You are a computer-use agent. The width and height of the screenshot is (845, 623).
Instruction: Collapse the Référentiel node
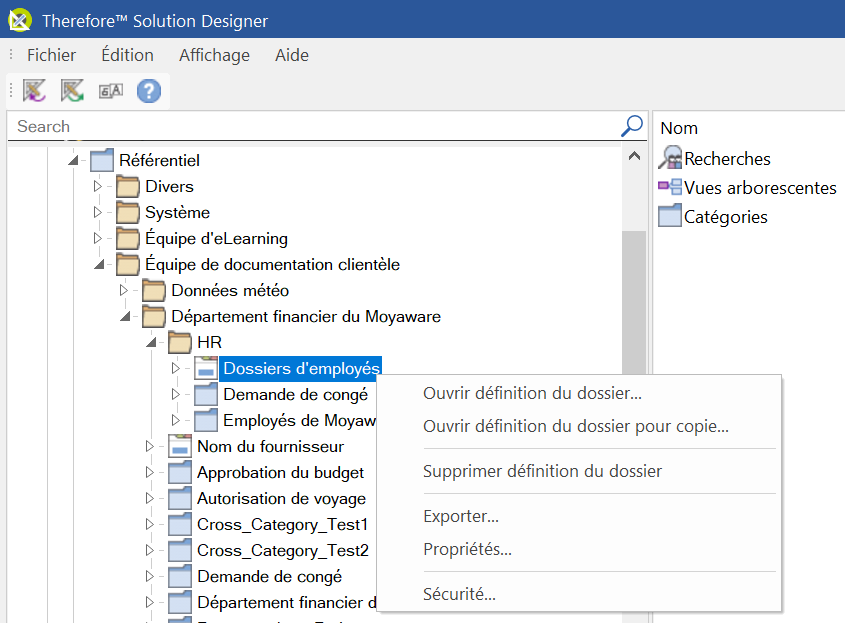[74, 160]
